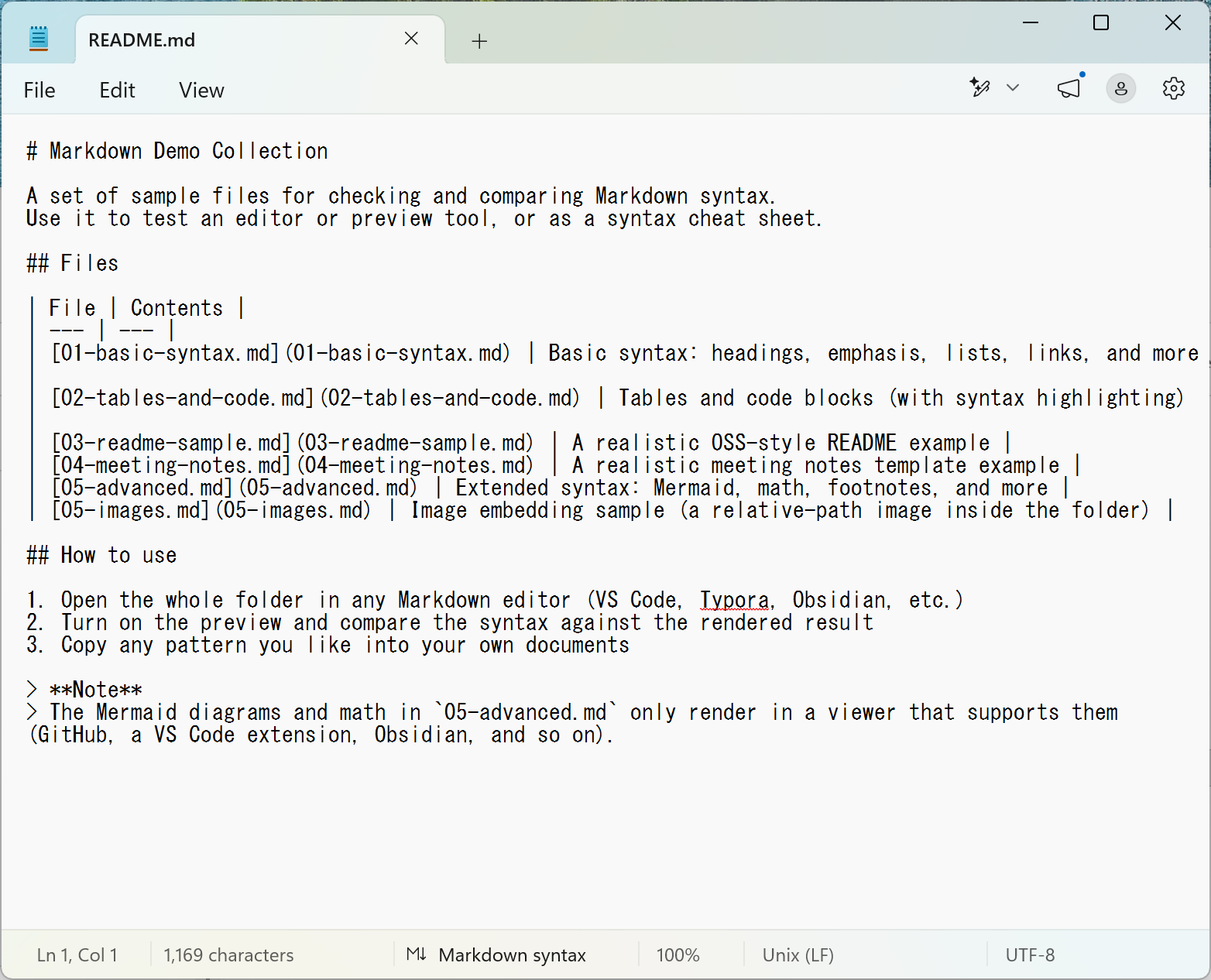Image resolution: width=1211 pixels, height=980 pixels.
Task: Close the Notepad window
Action: [x=1173, y=23]
